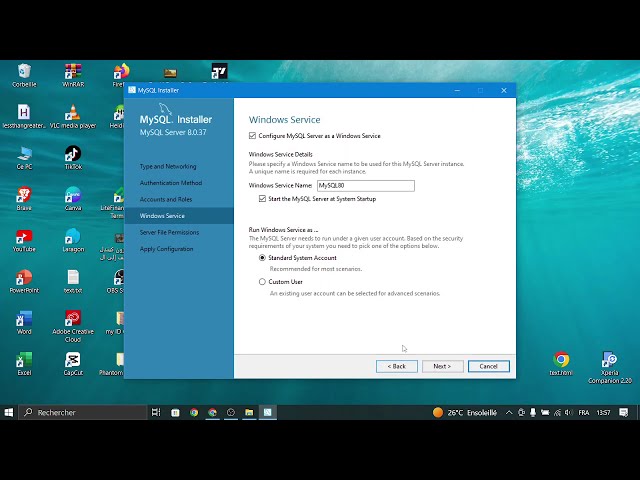The width and height of the screenshot is (640, 480).
Task: Click the microphone icon in system tray
Action: 533,413
